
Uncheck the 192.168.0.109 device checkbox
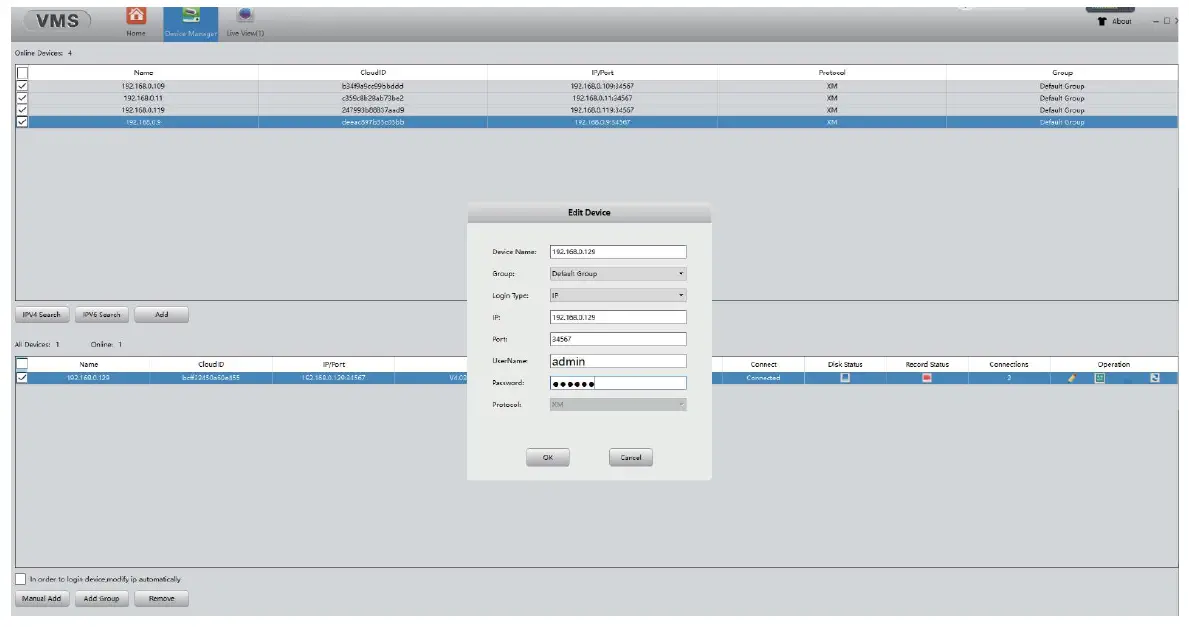pyautogui.click(x=22, y=86)
